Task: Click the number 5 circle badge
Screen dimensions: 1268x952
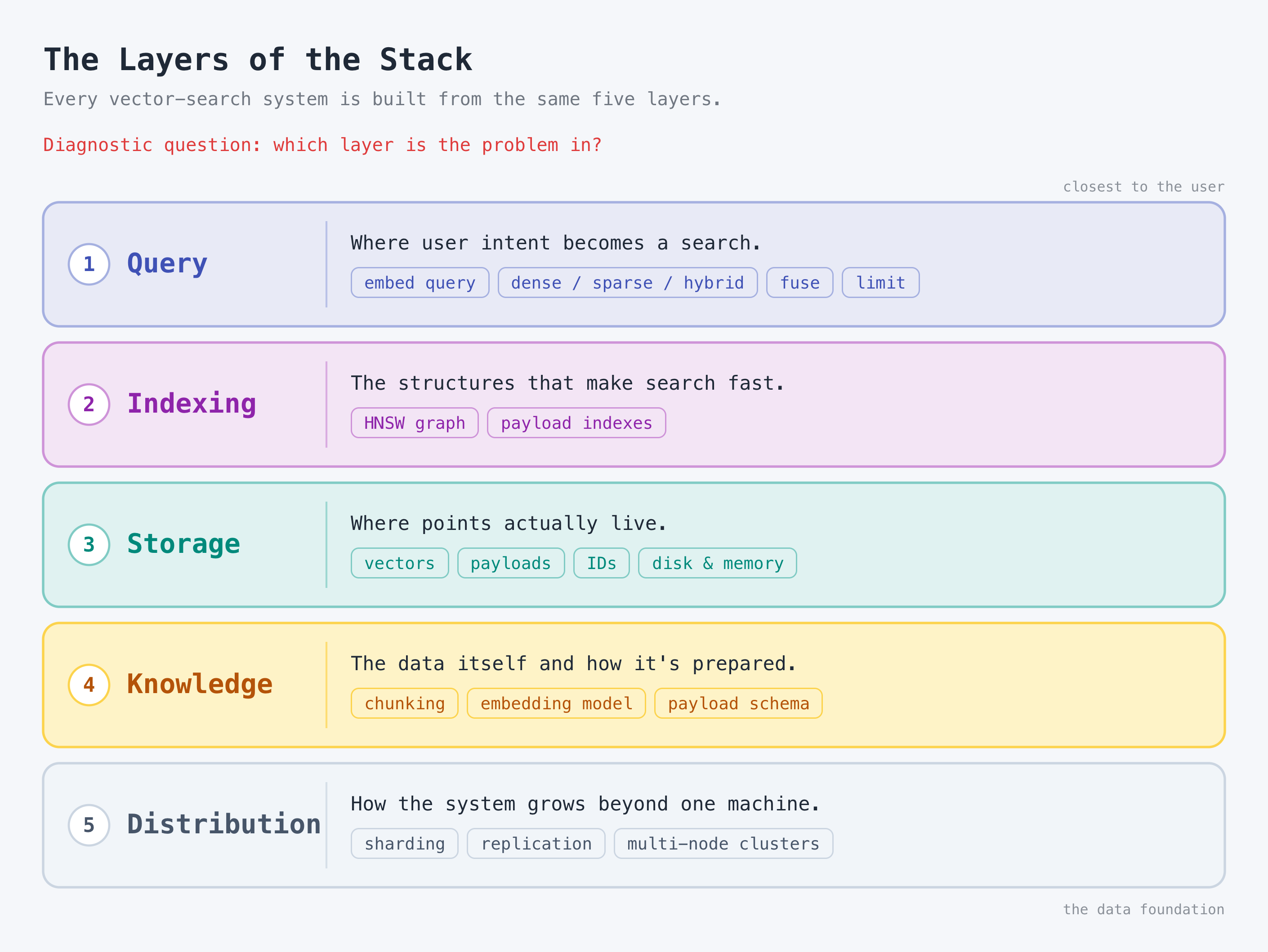Action: [89, 825]
